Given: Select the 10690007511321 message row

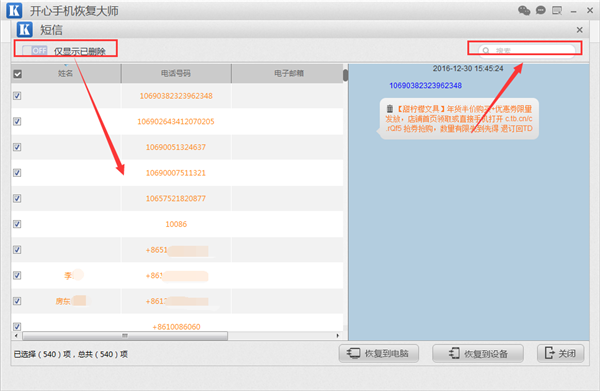Looking at the screenshot, I should (177, 173).
